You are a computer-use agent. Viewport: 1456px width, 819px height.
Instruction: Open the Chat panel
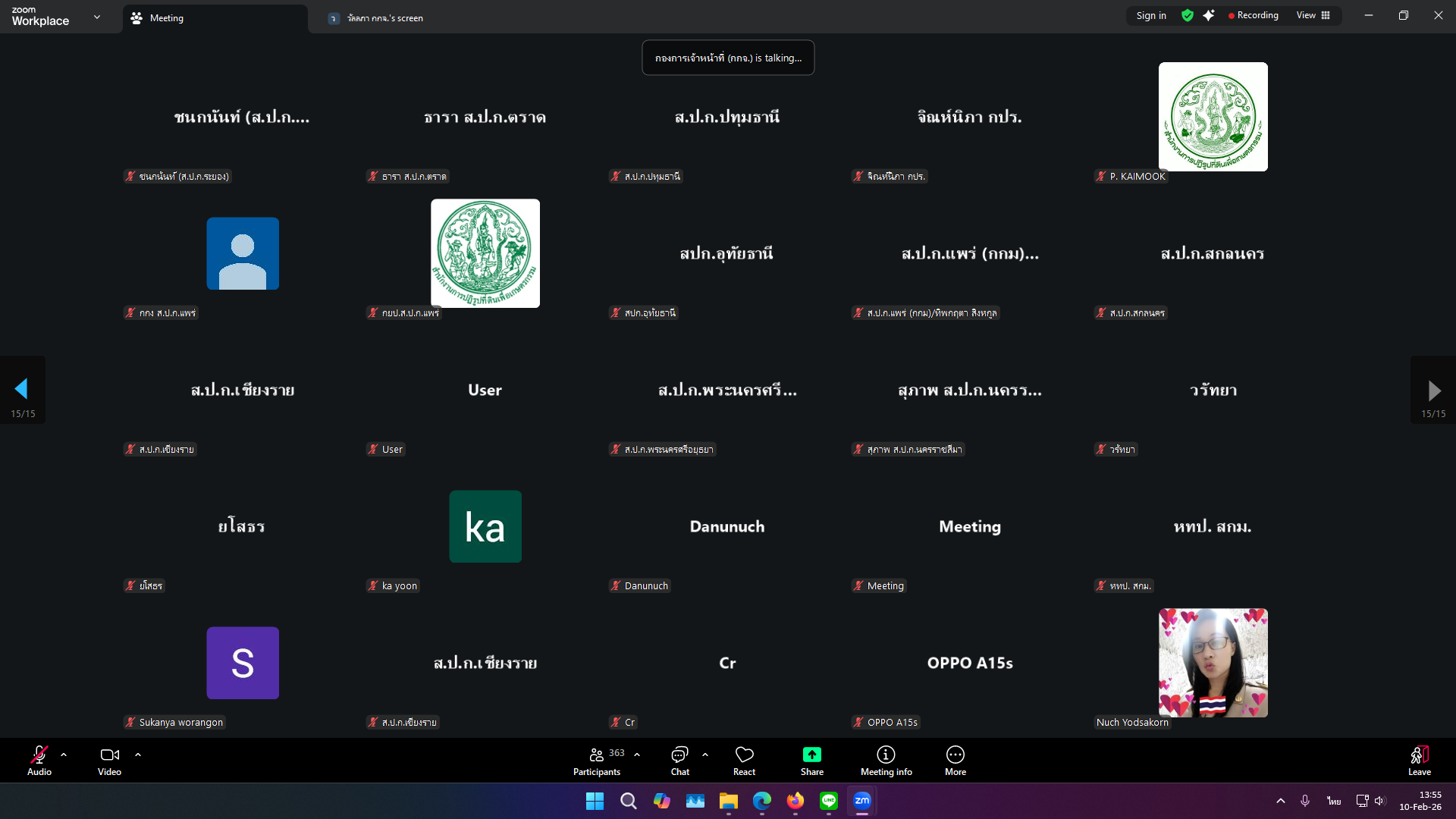pyautogui.click(x=679, y=761)
